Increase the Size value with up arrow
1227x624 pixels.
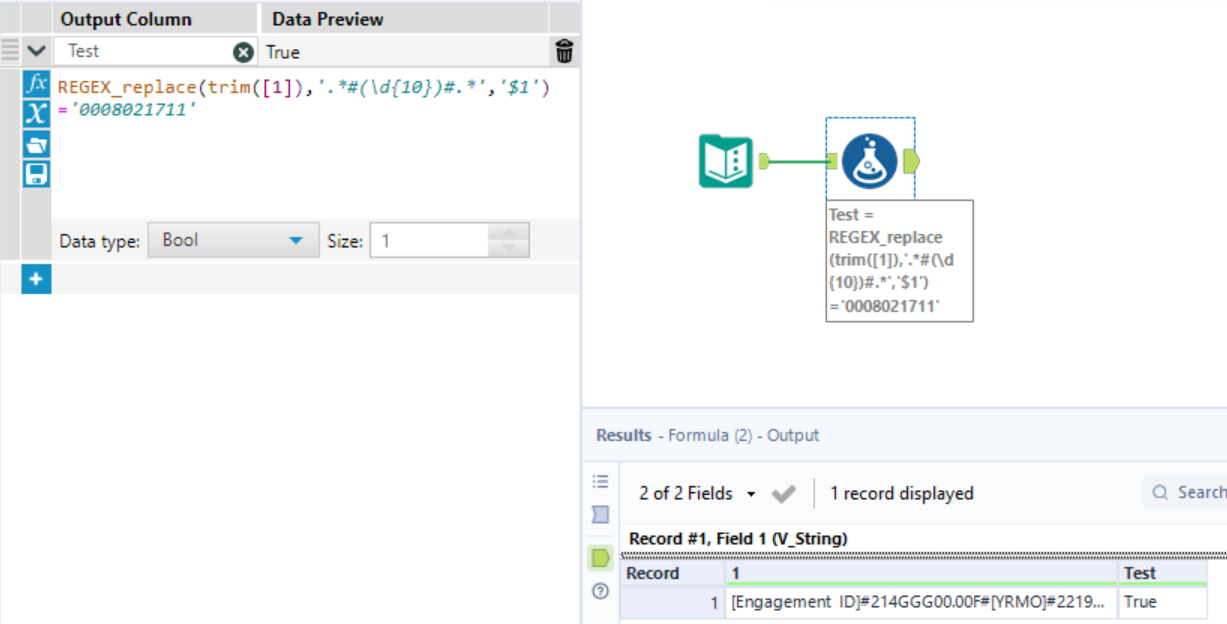tap(509, 233)
